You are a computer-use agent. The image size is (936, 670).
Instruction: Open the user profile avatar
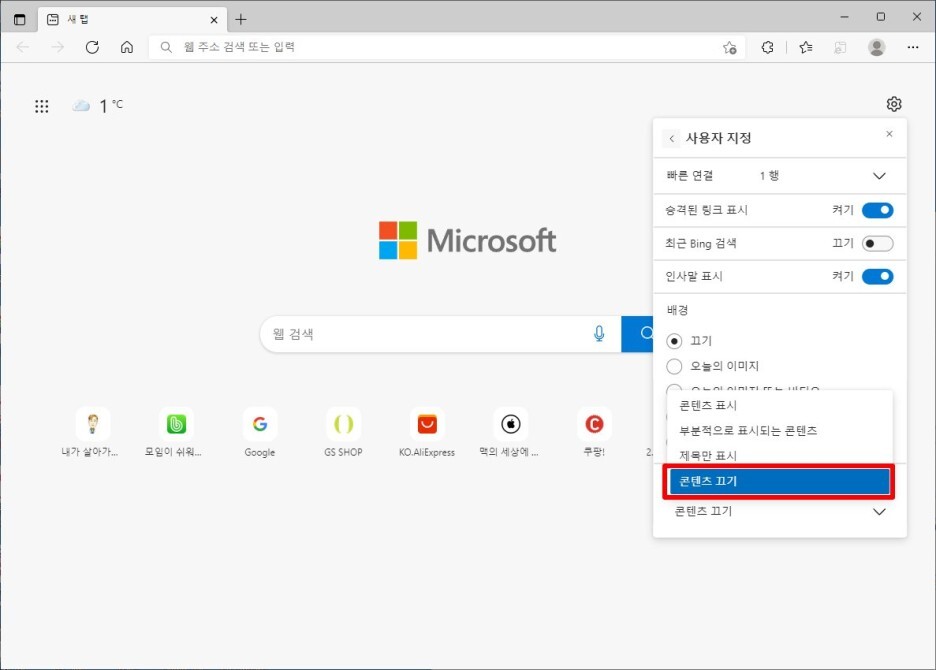coord(876,47)
